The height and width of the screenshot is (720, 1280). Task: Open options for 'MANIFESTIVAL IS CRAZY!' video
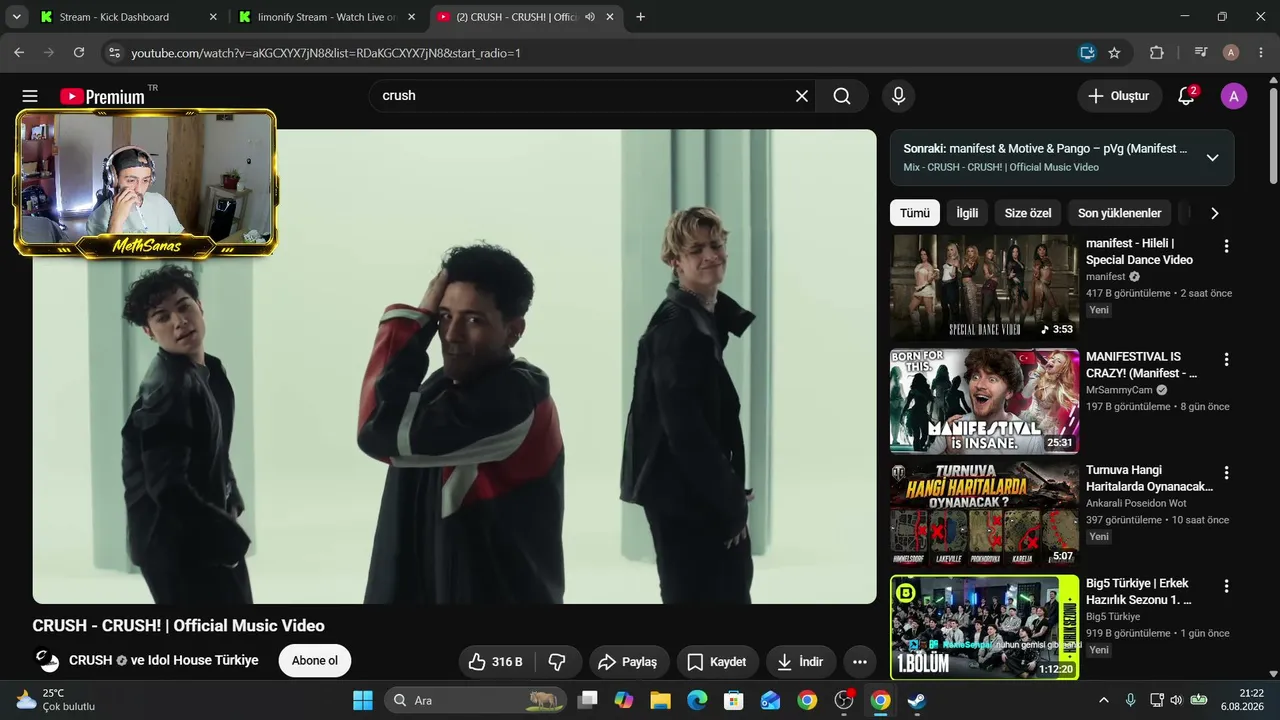tap(1226, 360)
